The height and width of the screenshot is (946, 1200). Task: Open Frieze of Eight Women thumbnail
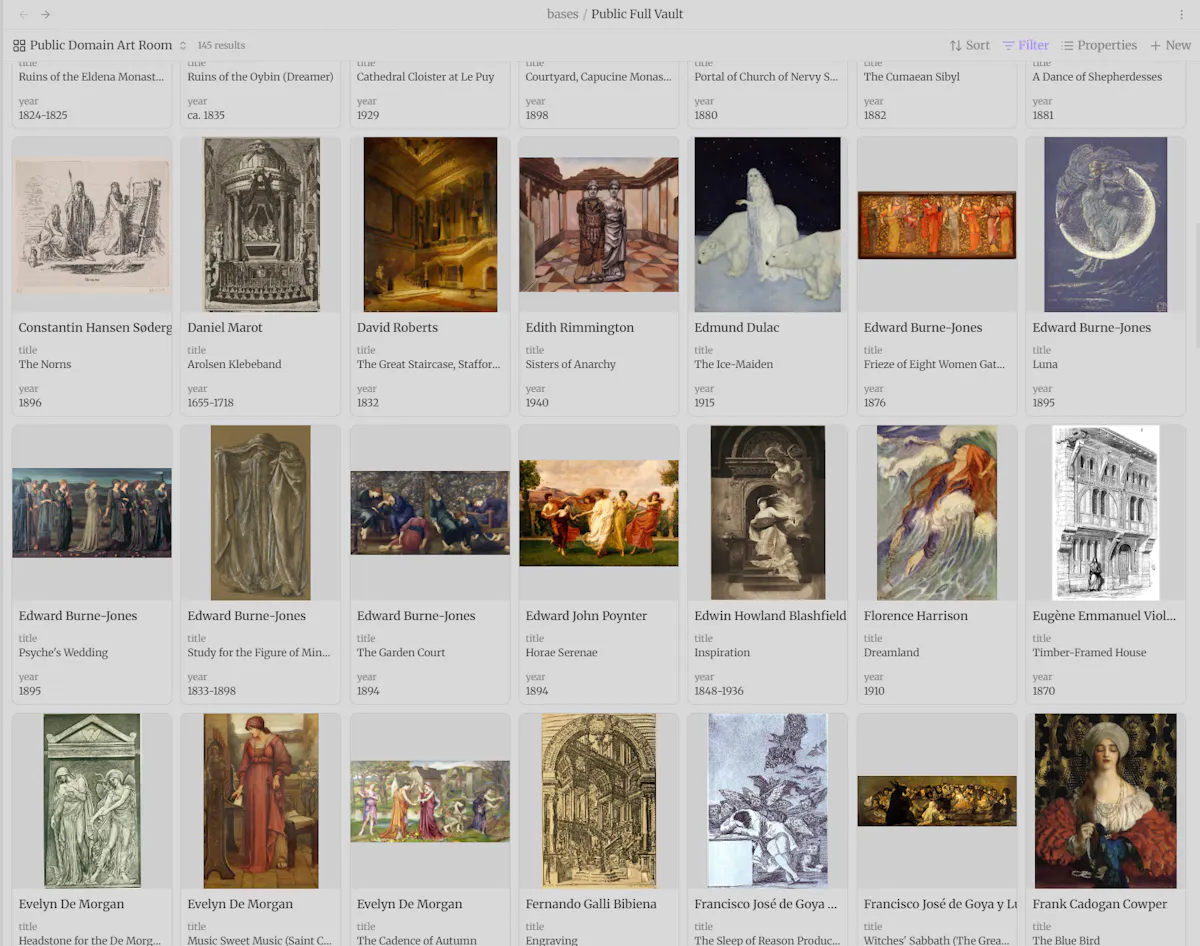pyautogui.click(x=937, y=225)
